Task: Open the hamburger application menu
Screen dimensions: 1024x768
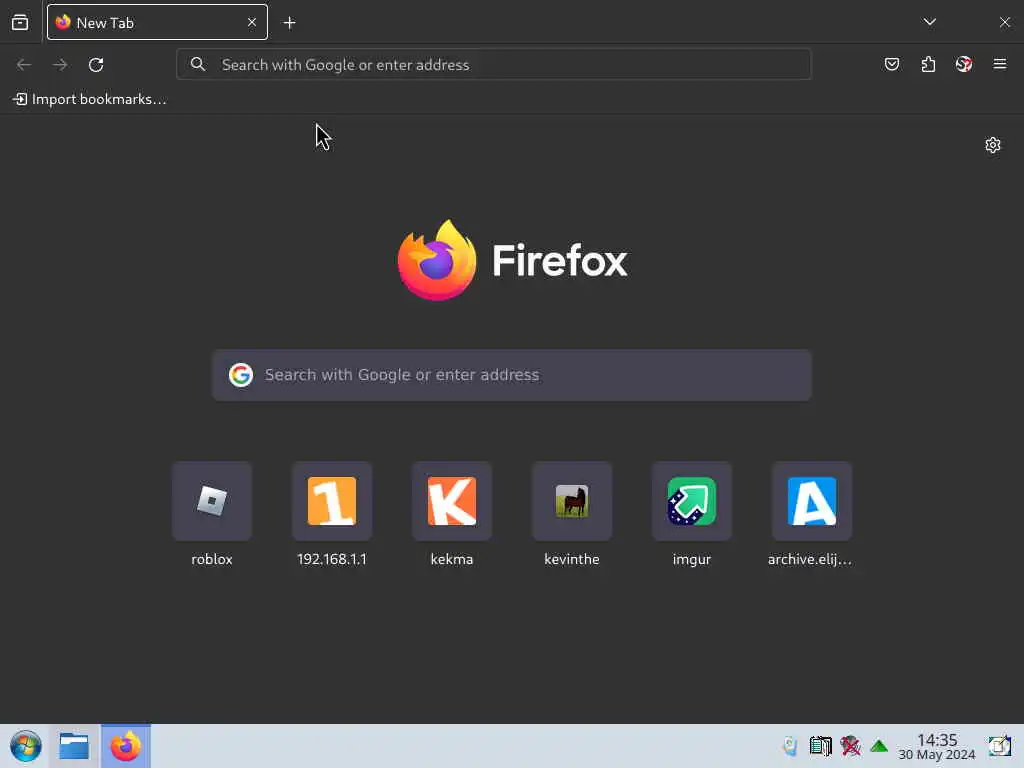Action: coord(1000,64)
